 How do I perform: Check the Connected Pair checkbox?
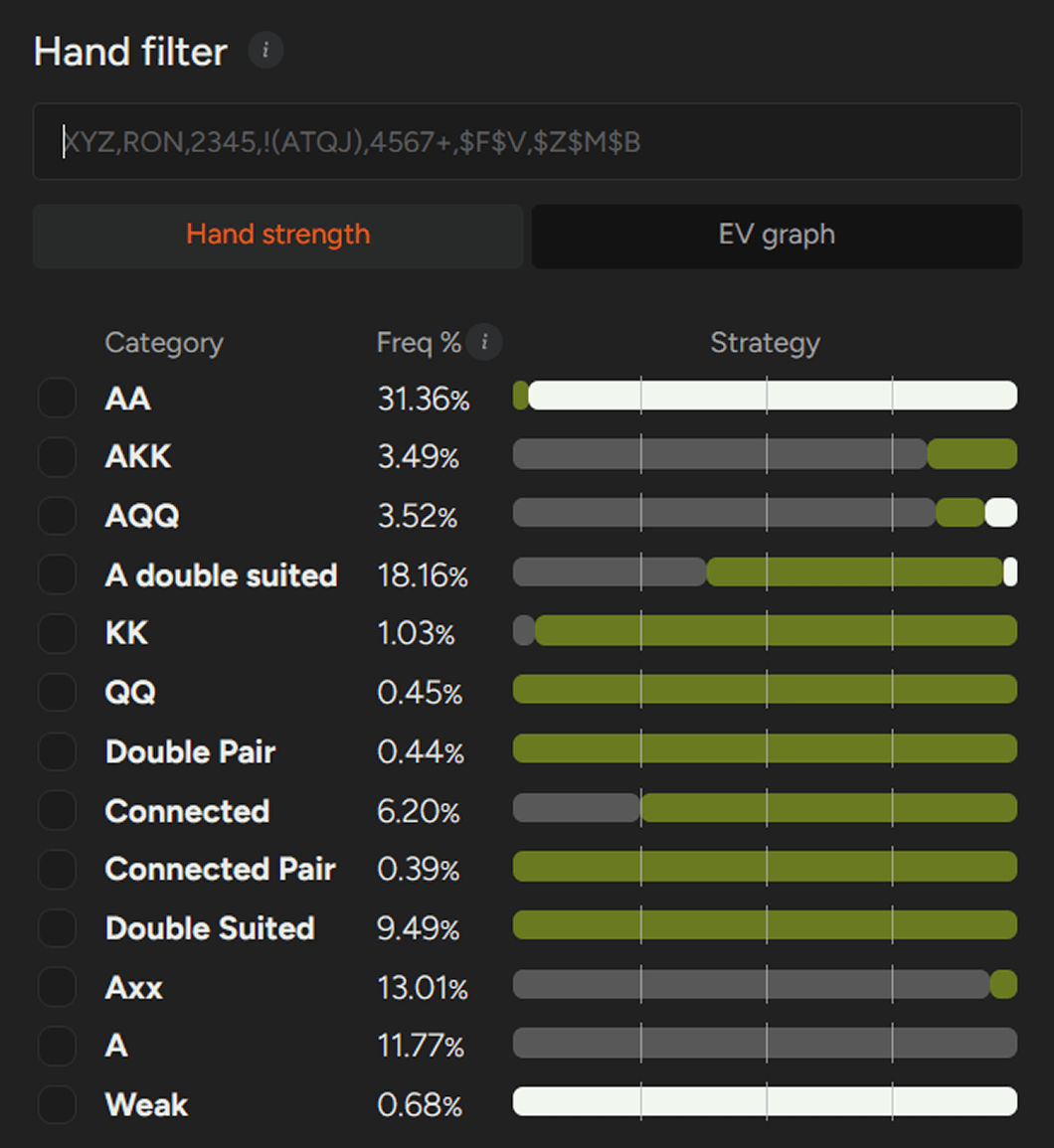(57, 869)
